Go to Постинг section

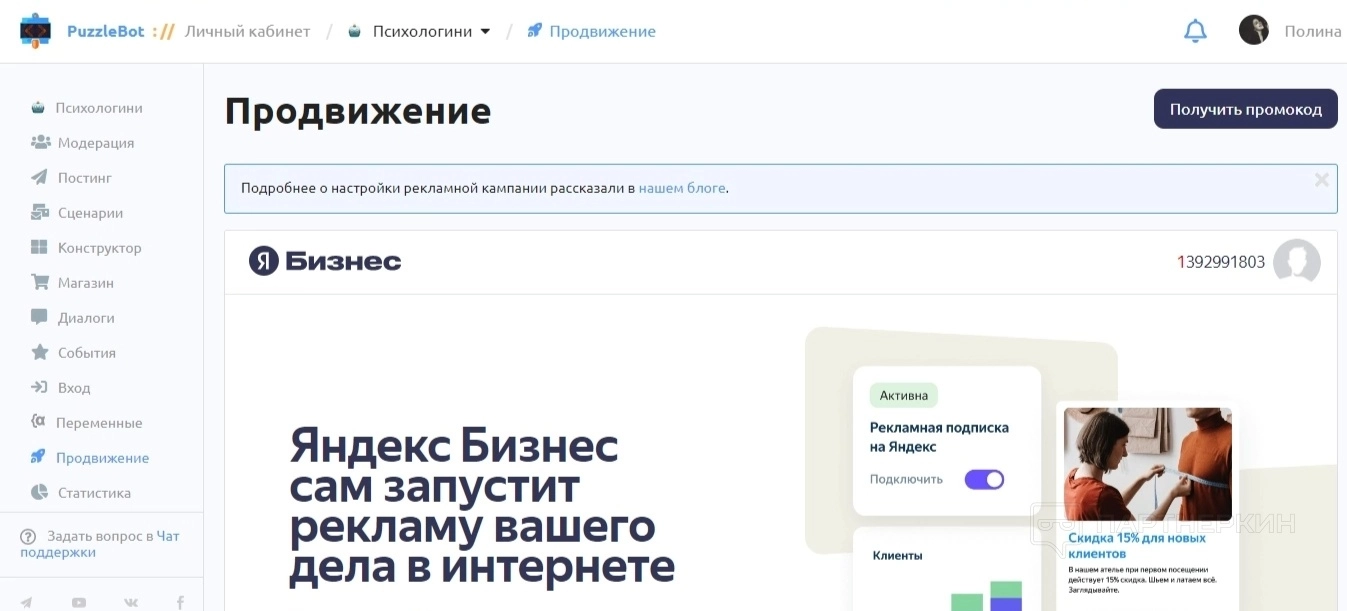(x=85, y=177)
